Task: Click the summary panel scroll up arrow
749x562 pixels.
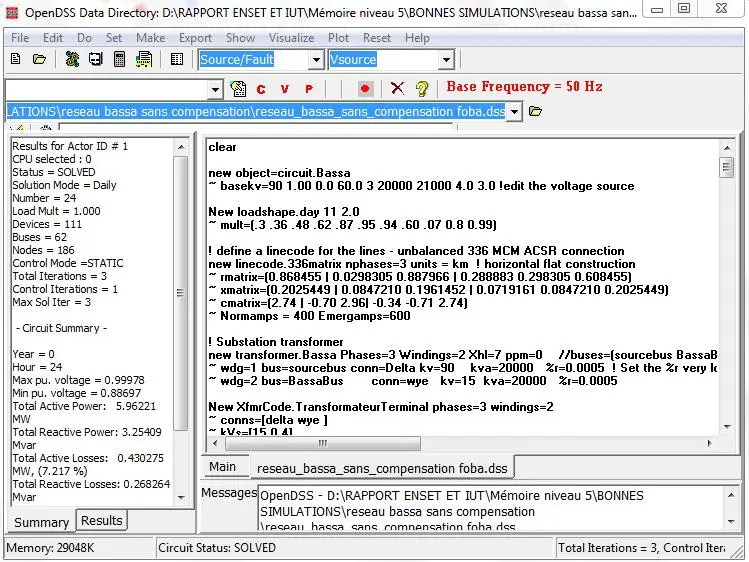Action: click(181, 147)
